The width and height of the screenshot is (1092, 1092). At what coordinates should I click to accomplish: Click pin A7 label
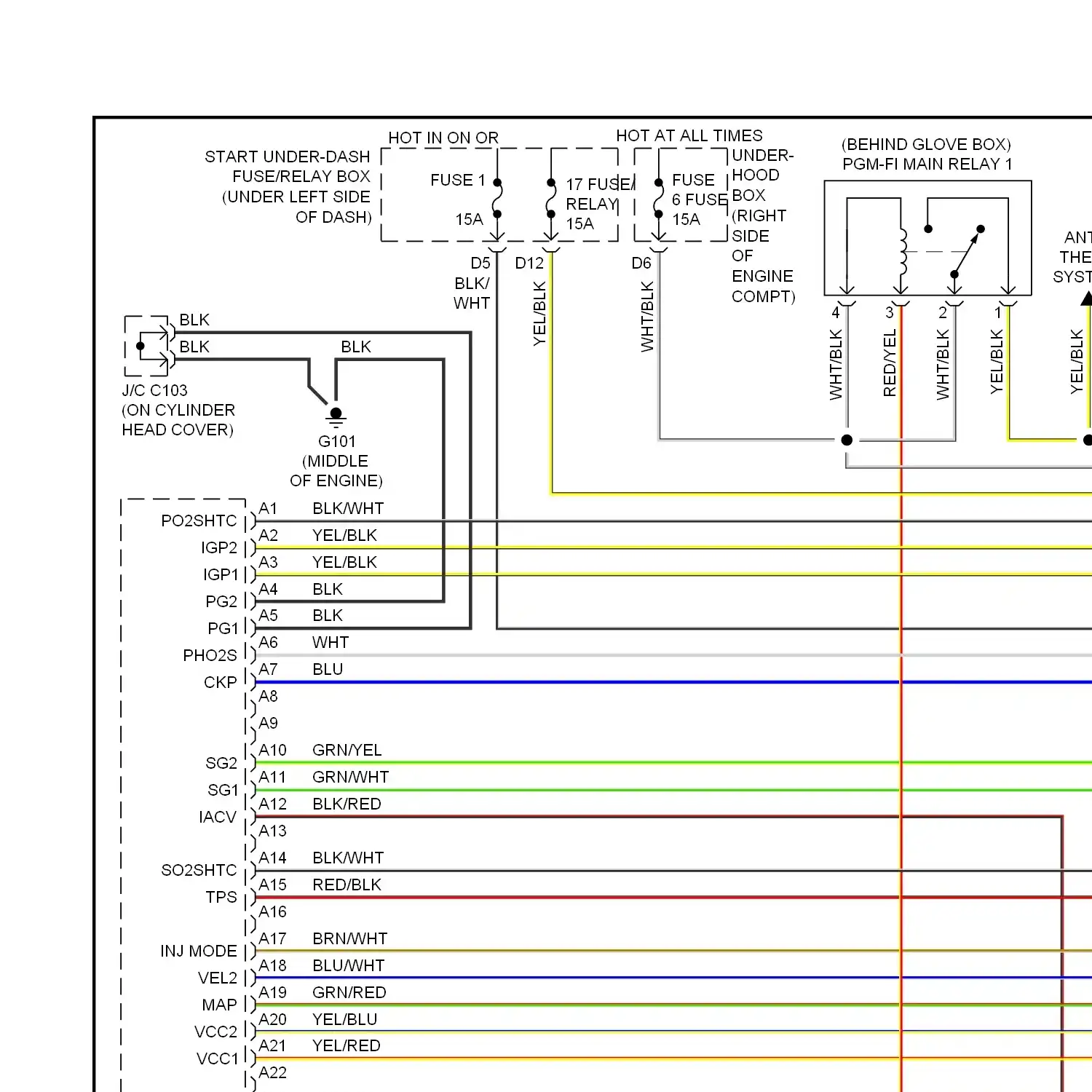click(x=268, y=669)
